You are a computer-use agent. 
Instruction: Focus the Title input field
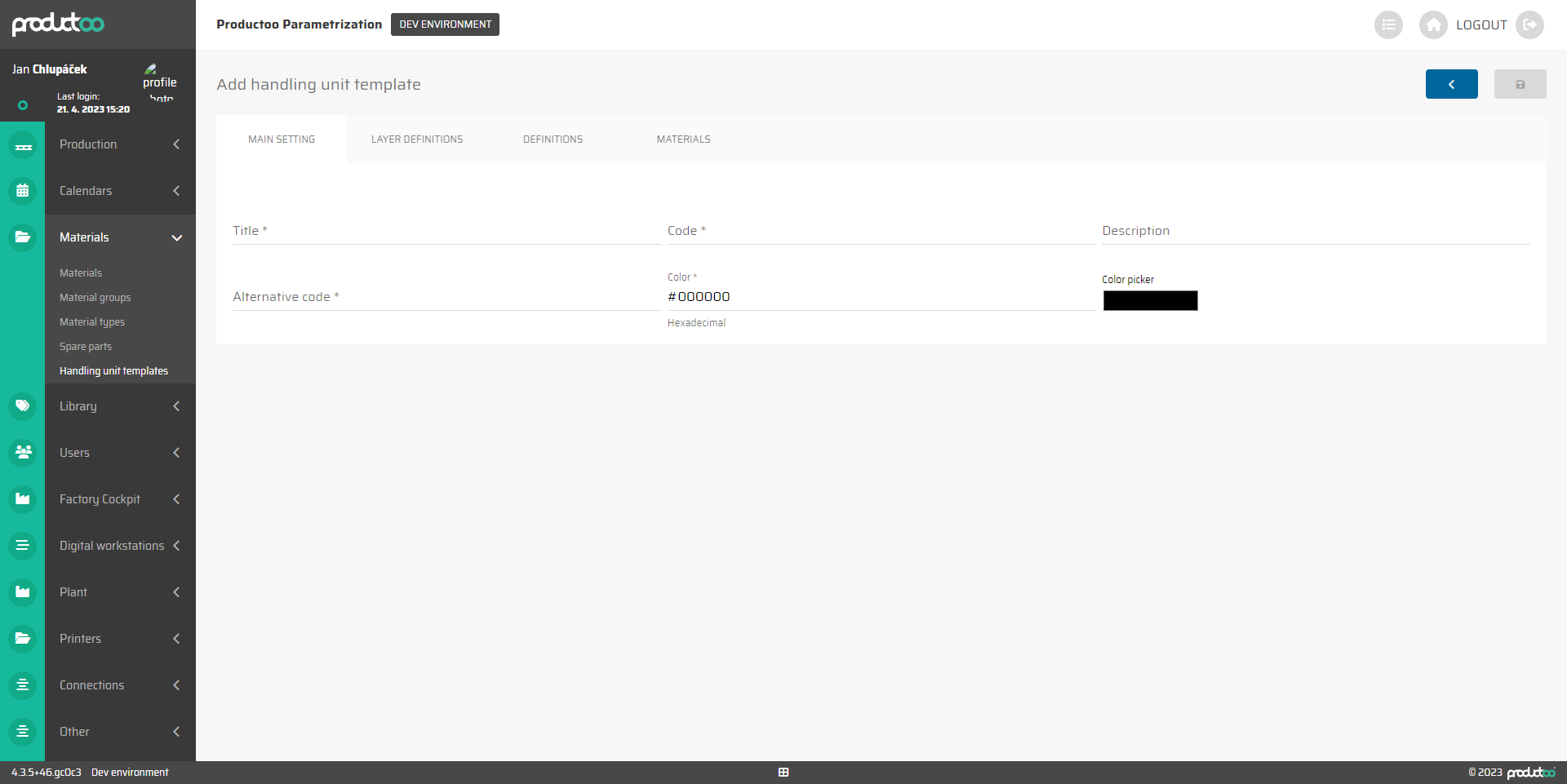(446, 232)
